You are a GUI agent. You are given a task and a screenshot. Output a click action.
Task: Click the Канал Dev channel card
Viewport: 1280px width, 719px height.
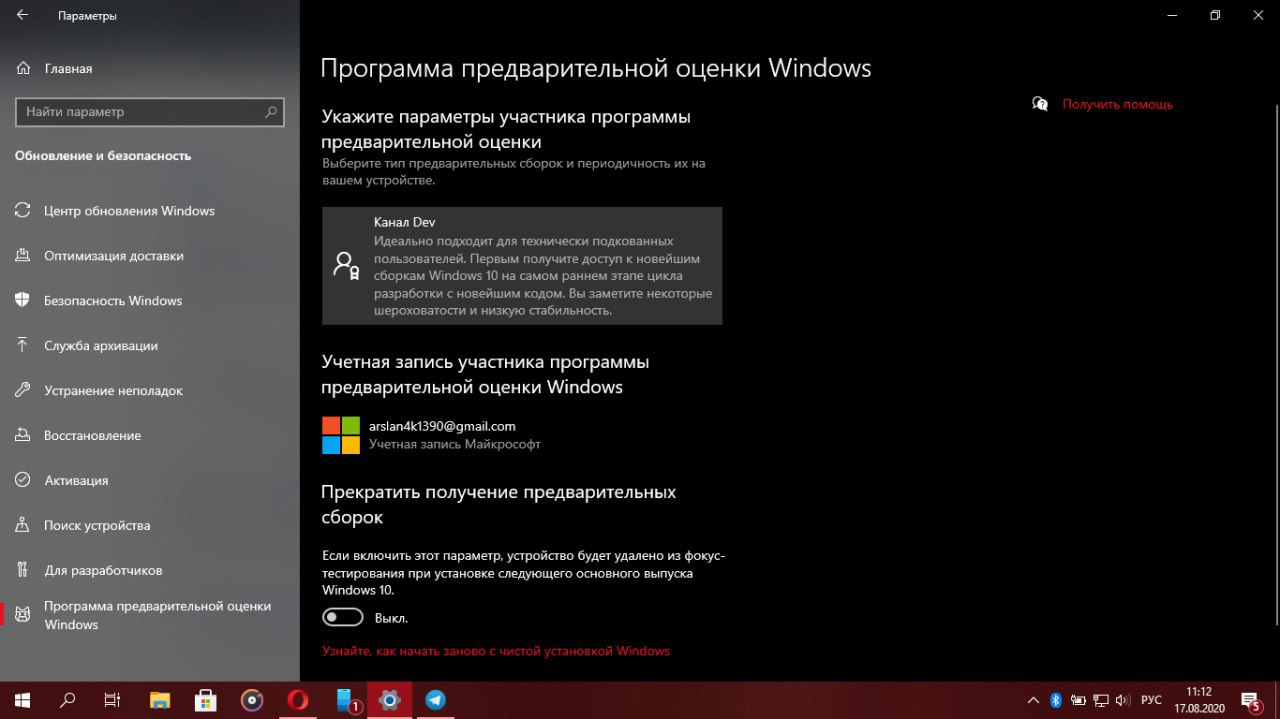522,266
